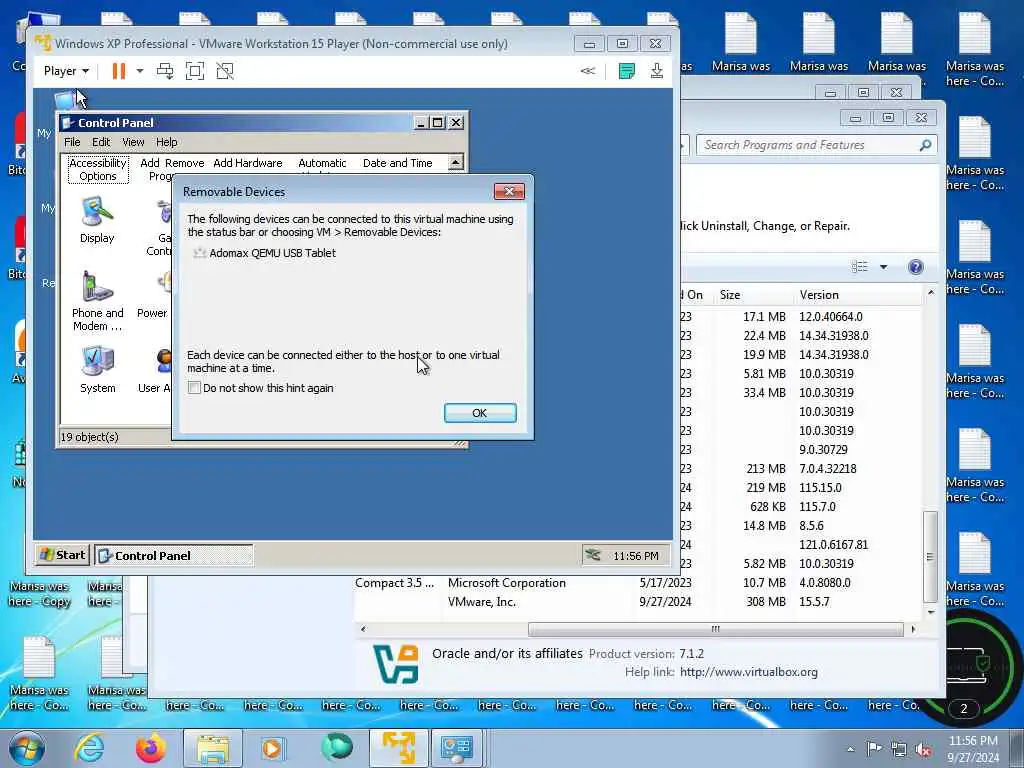Open the pause button power options dropdown arrow
Image resolution: width=1024 pixels, height=768 pixels.
pos(140,71)
